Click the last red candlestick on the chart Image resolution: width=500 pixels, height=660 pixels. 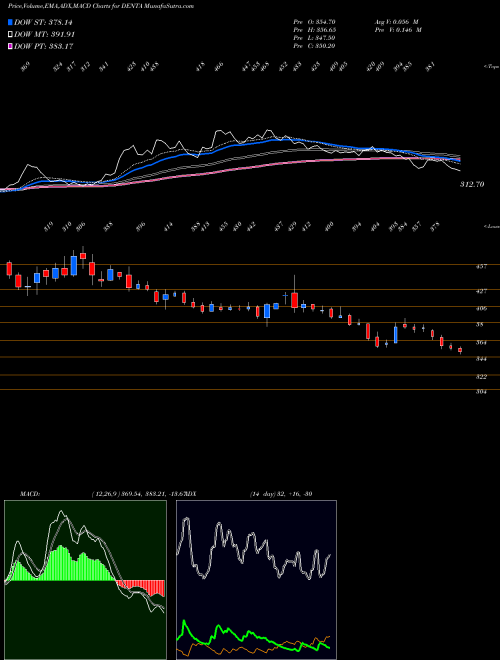point(460,350)
